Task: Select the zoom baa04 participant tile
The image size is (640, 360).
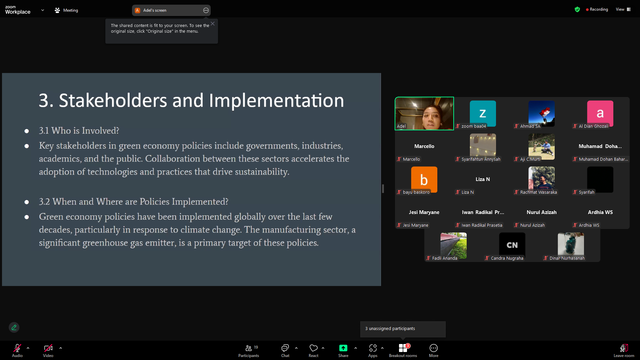Action: (x=483, y=113)
